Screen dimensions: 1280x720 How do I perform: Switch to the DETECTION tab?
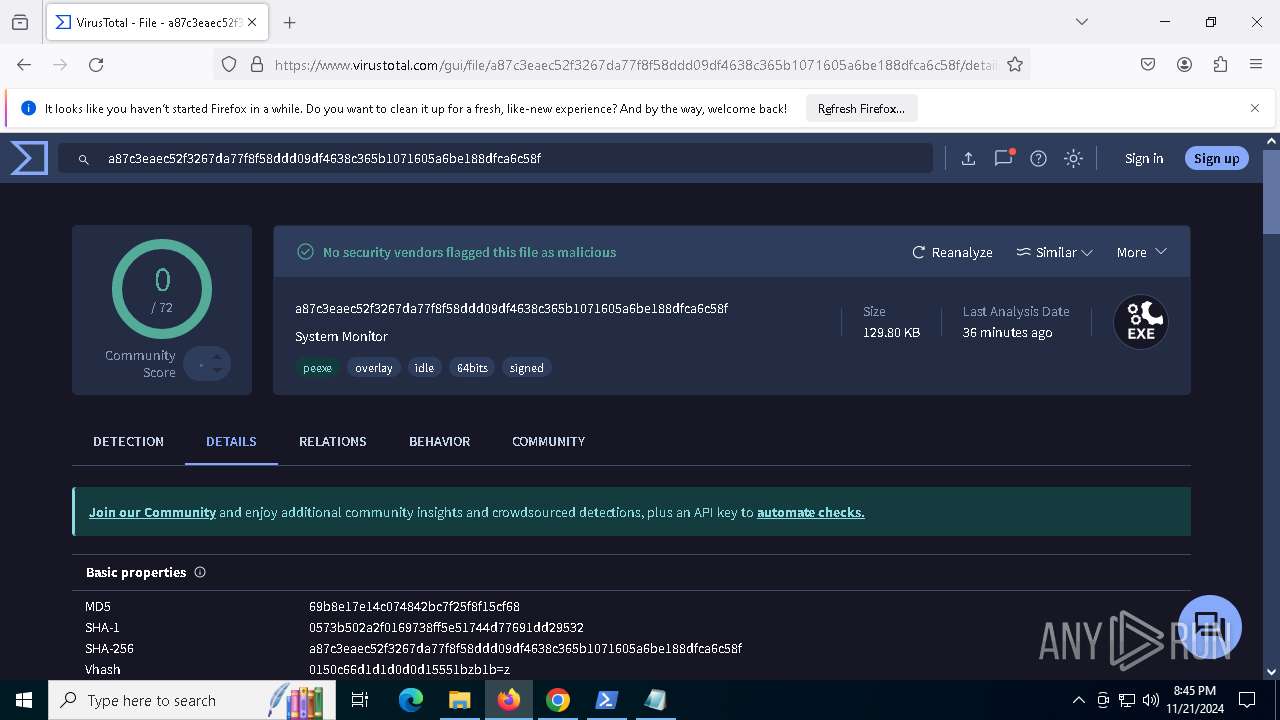128,441
